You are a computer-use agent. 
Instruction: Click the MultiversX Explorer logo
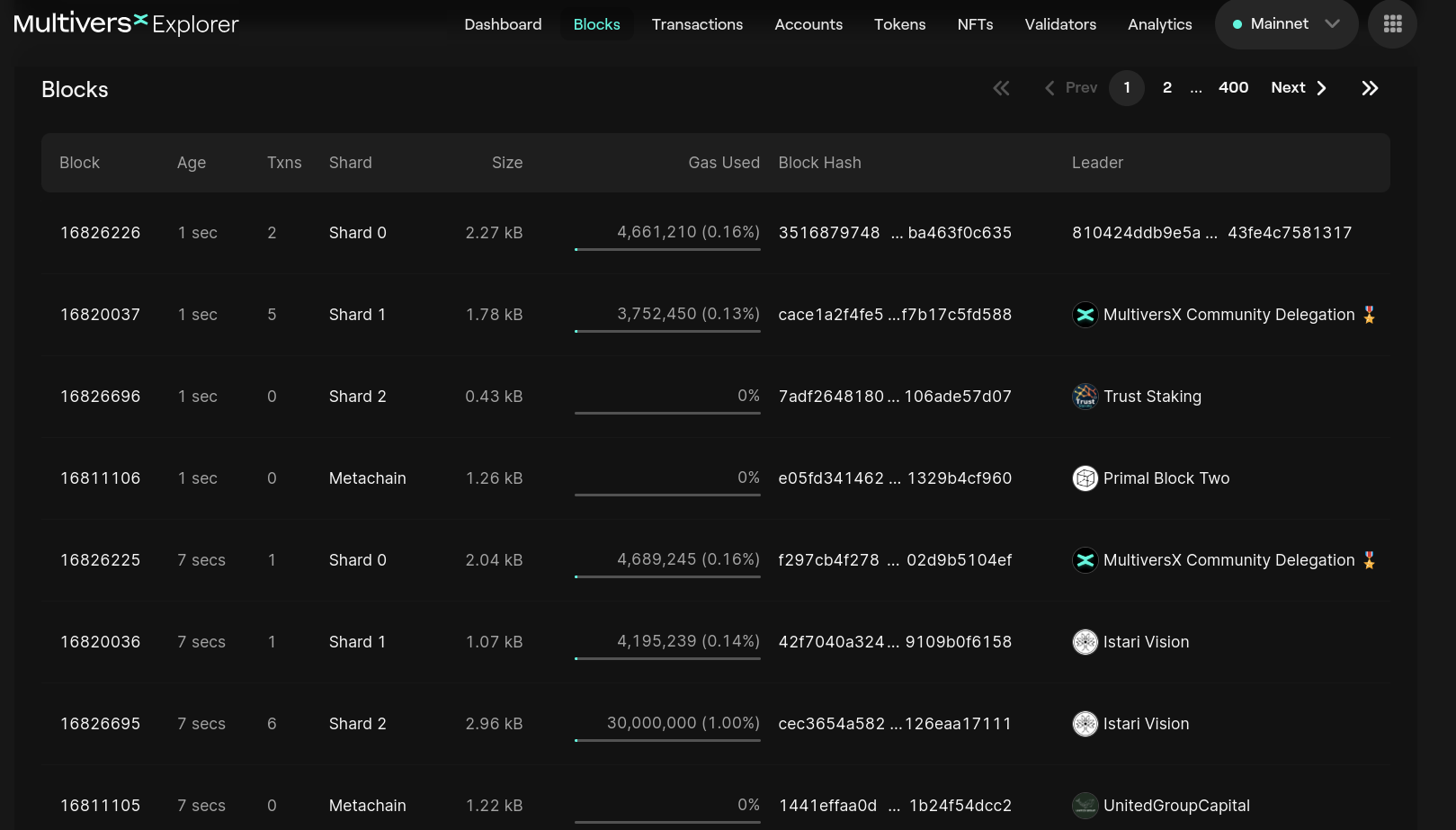coord(126,24)
